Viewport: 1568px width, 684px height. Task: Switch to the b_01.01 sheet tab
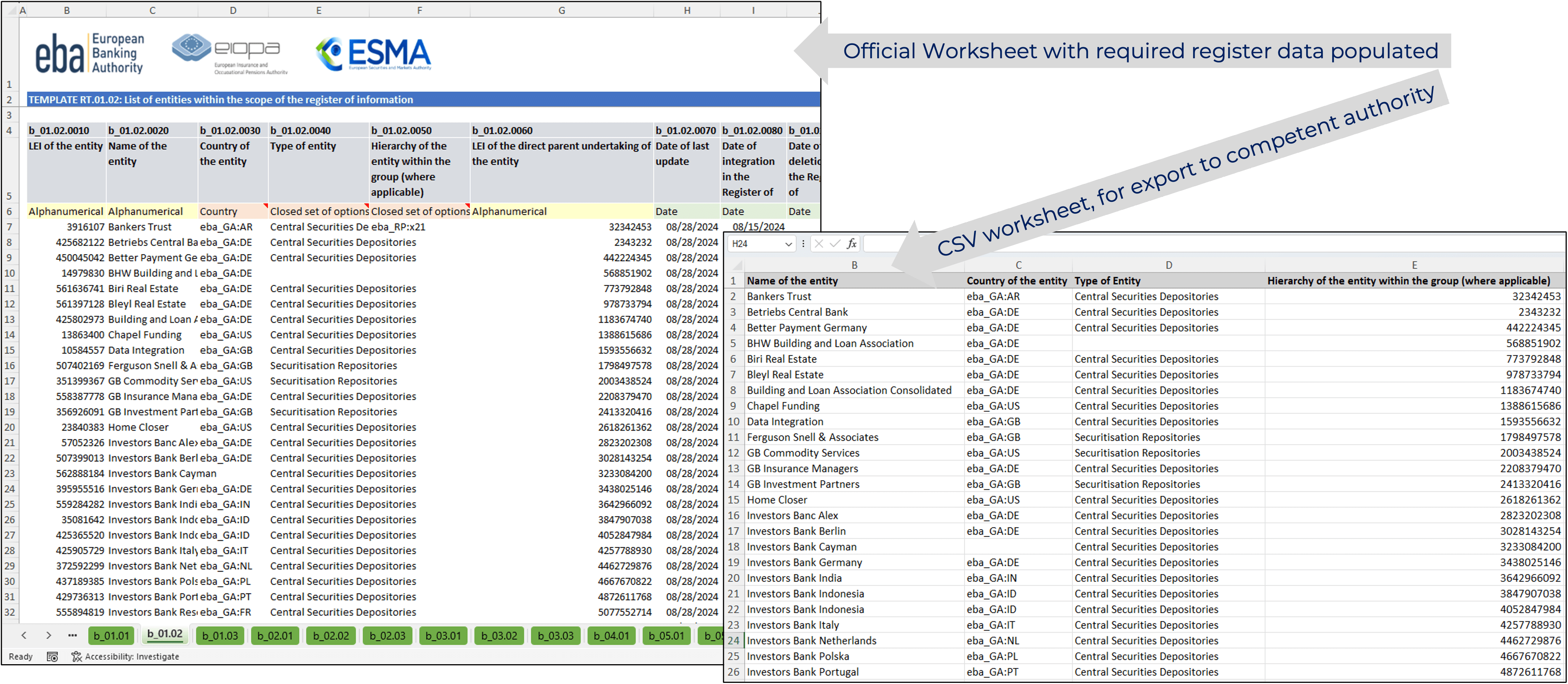point(111,636)
